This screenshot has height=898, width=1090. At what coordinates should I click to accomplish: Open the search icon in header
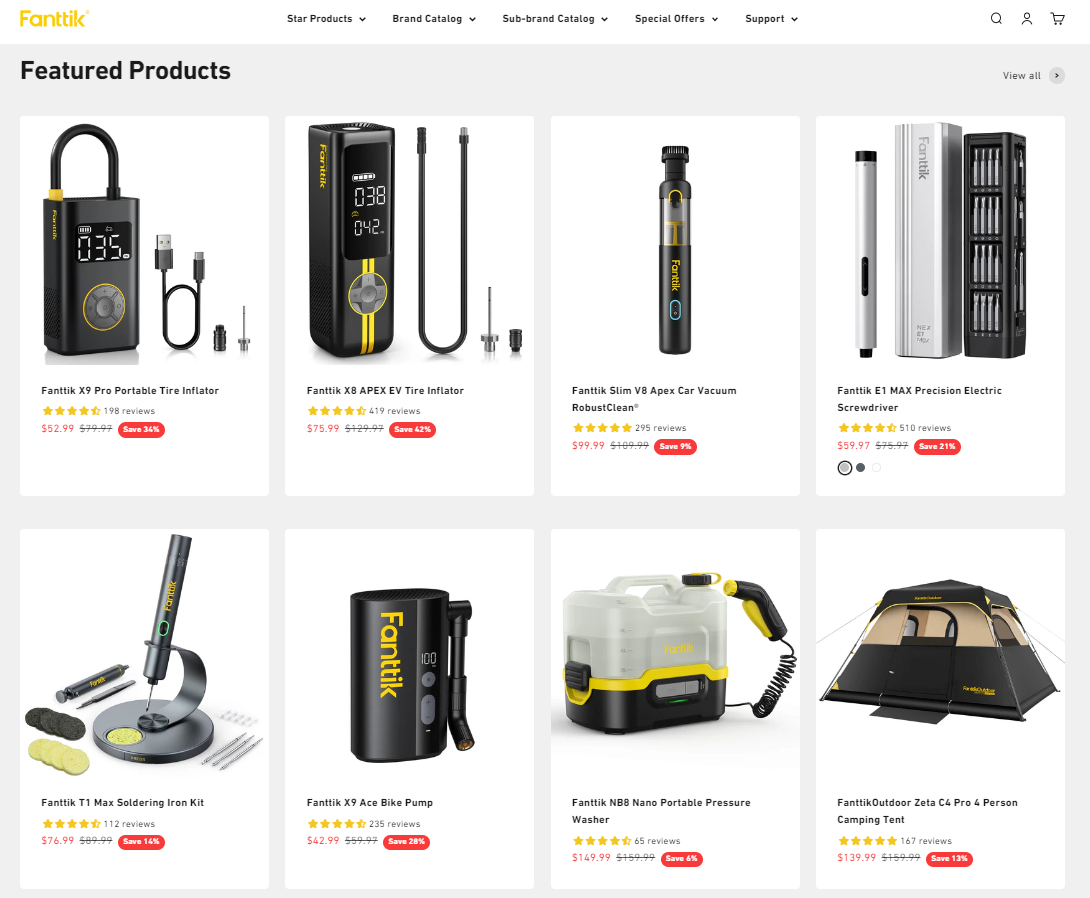[995, 19]
